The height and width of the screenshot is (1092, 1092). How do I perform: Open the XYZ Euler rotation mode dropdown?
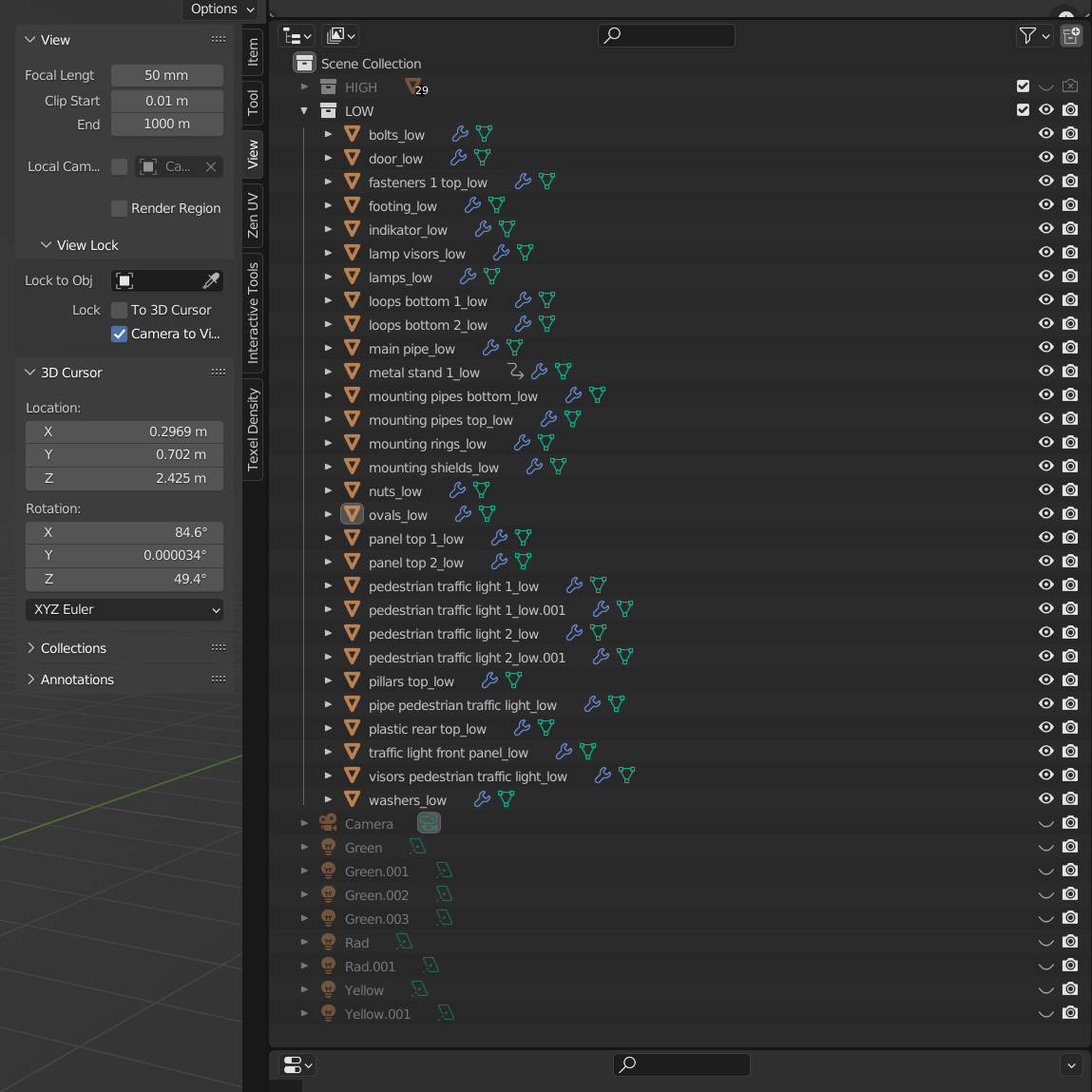(x=125, y=609)
